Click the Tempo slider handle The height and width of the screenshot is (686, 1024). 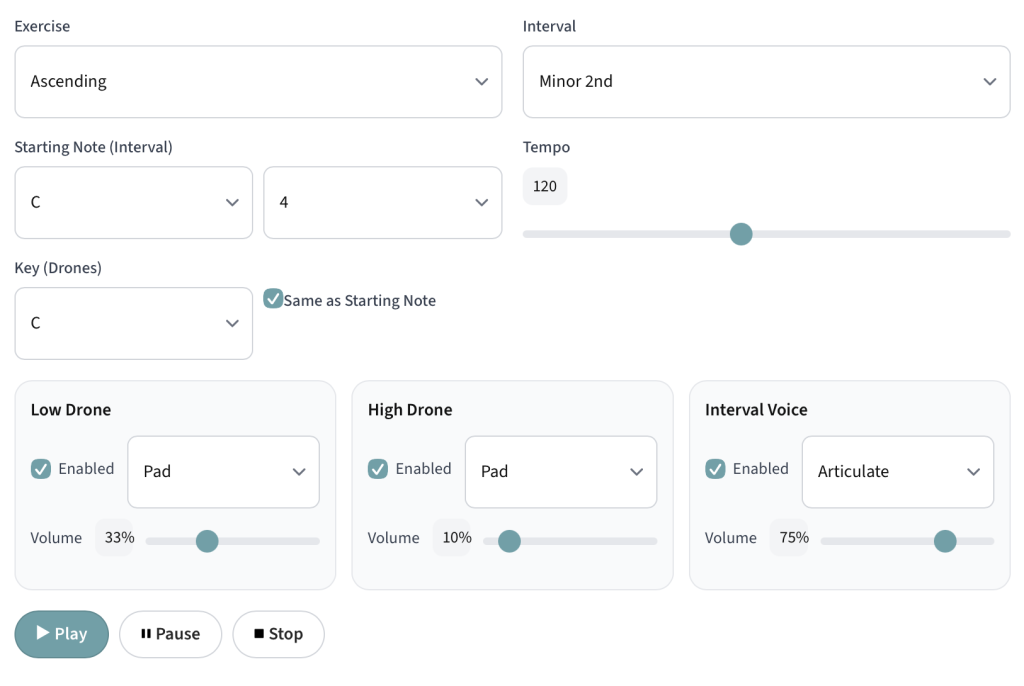[x=741, y=234]
